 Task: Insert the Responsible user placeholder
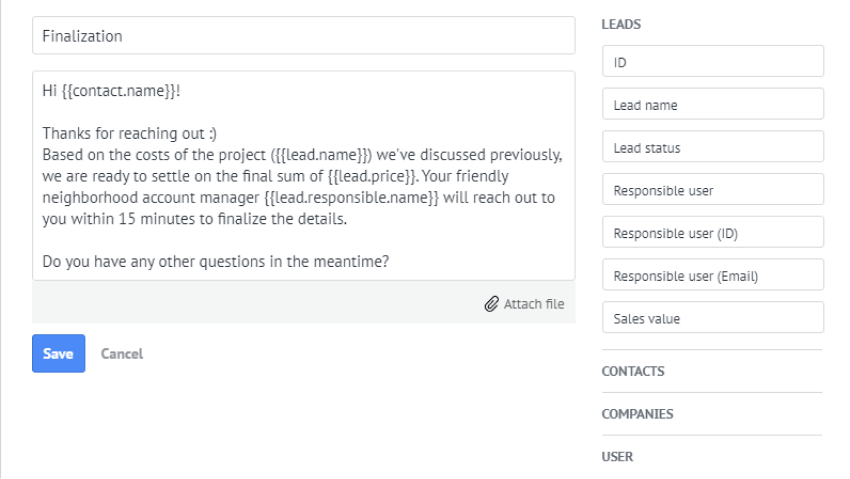tap(712, 189)
